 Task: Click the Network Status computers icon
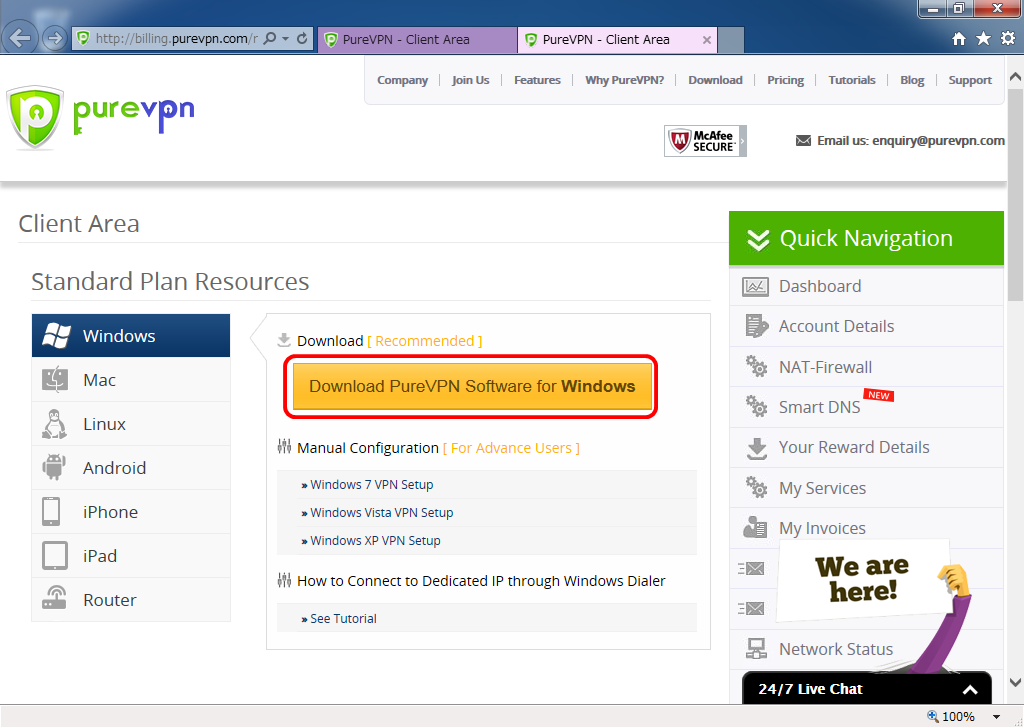point(756,648)
